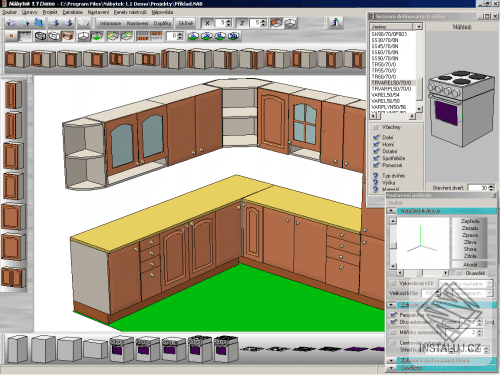Click the Nastavení toolbar button
The height and width of the screenshot is (375, 500).
(x=137, y=23)
